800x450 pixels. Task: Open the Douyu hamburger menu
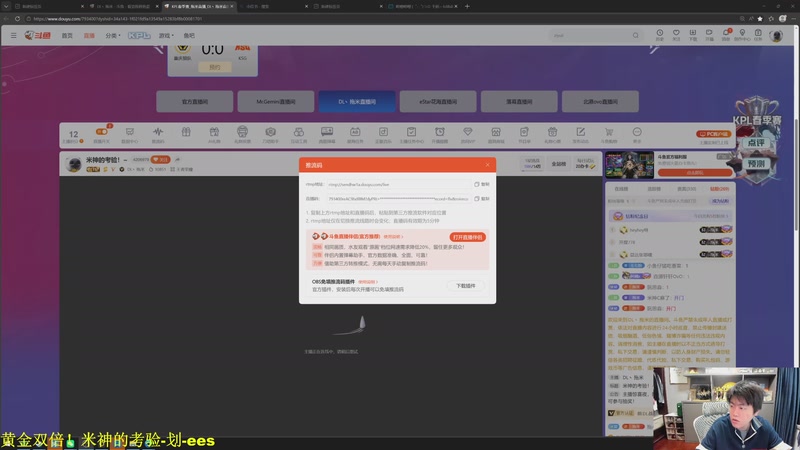[13, 35]
